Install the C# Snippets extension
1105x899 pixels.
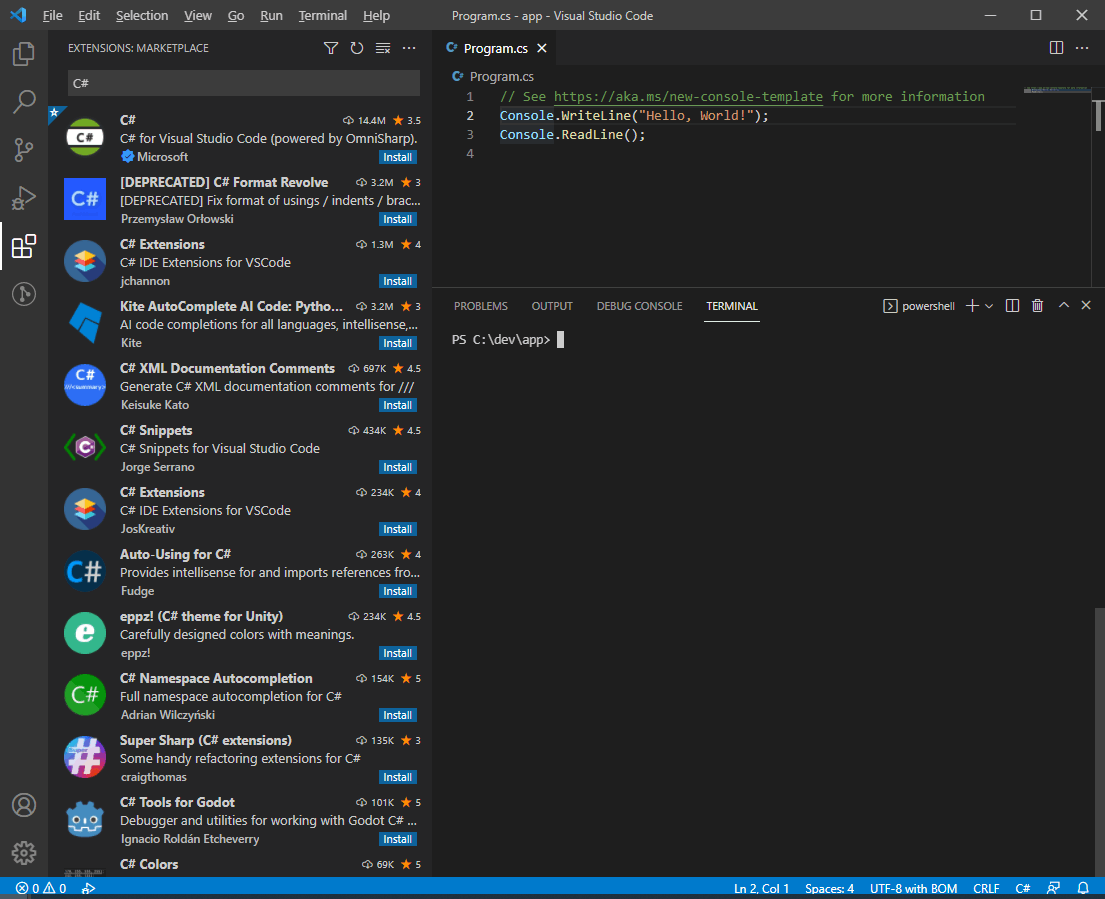click(397, 467)
